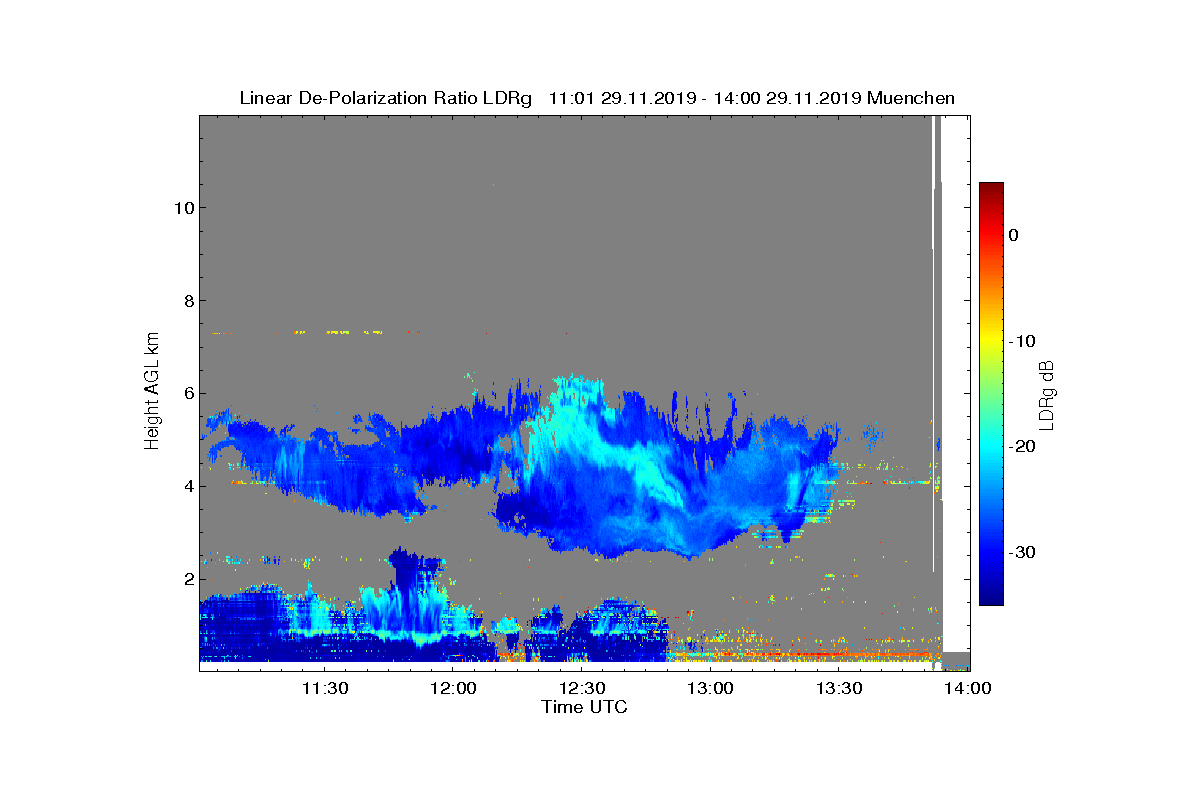Click the '14:00' time tick label
Image resolution: width=1200 pixels, height=800 pixels.
pyautogui.click(x=968, y=689)
